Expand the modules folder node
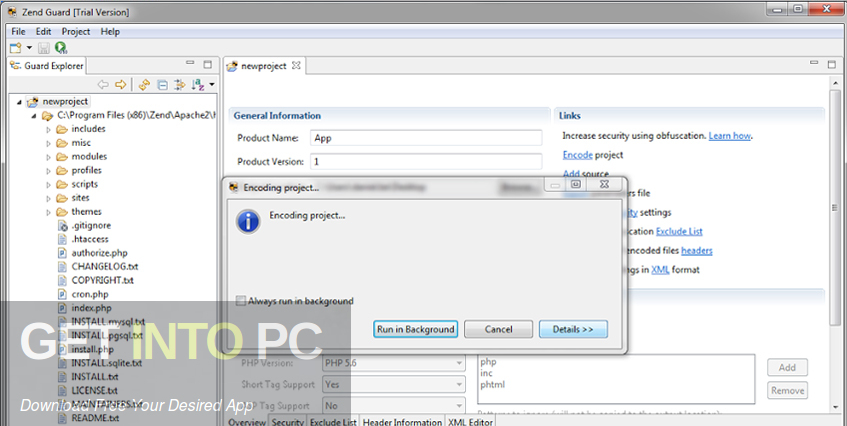 tap(49, 157)
